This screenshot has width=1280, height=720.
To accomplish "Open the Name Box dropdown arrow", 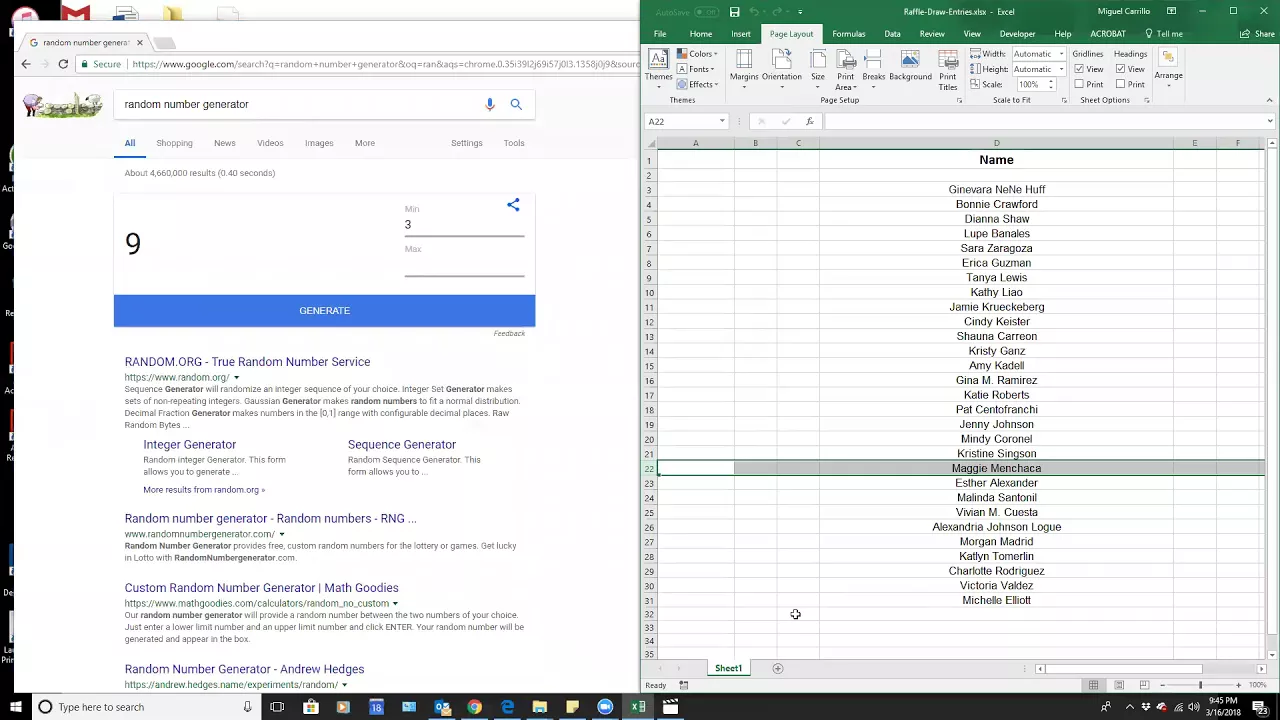I will click(722, 122).
